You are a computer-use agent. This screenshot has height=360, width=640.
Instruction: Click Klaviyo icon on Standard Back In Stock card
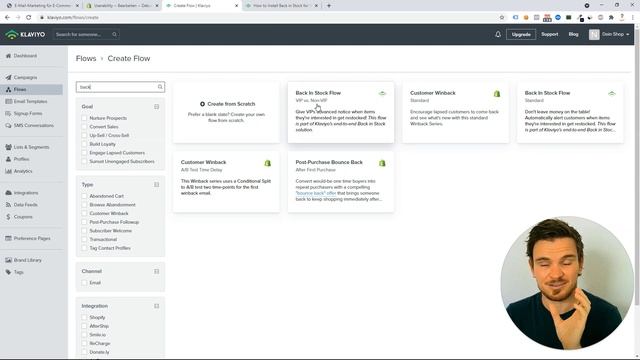(611, 93)
